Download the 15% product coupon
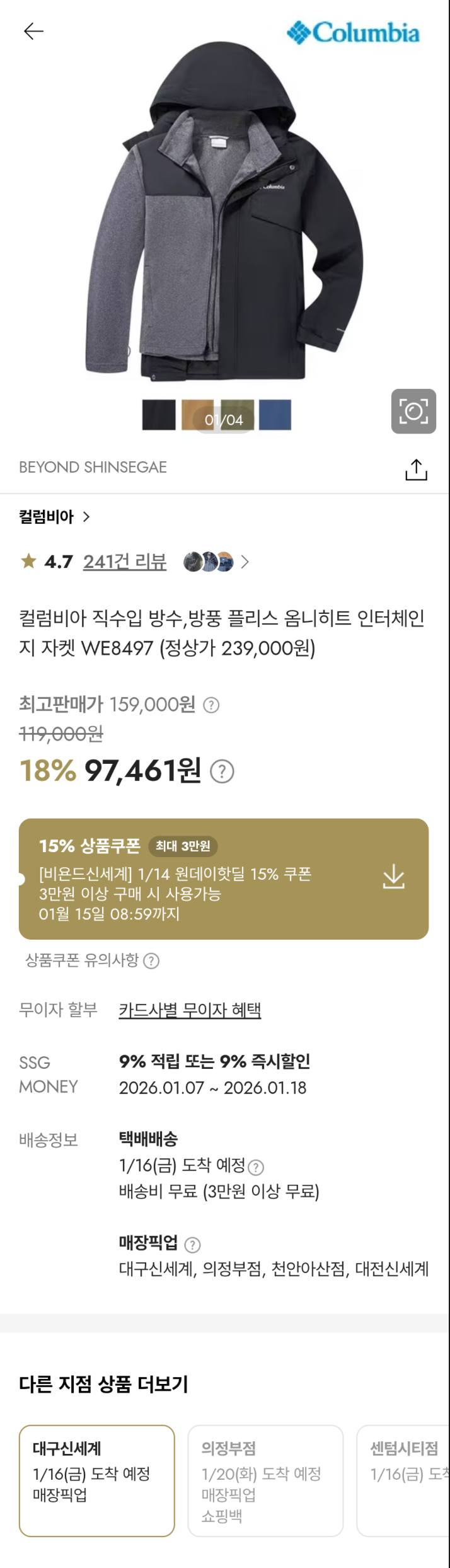 pyautogui.click(x=393, y=877)
